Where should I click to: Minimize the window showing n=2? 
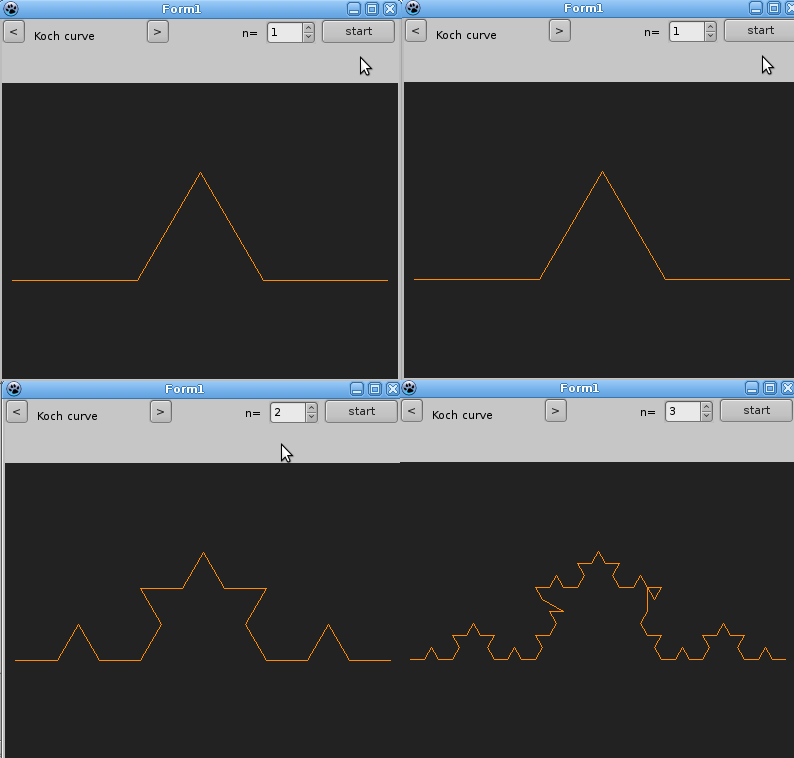357,389
